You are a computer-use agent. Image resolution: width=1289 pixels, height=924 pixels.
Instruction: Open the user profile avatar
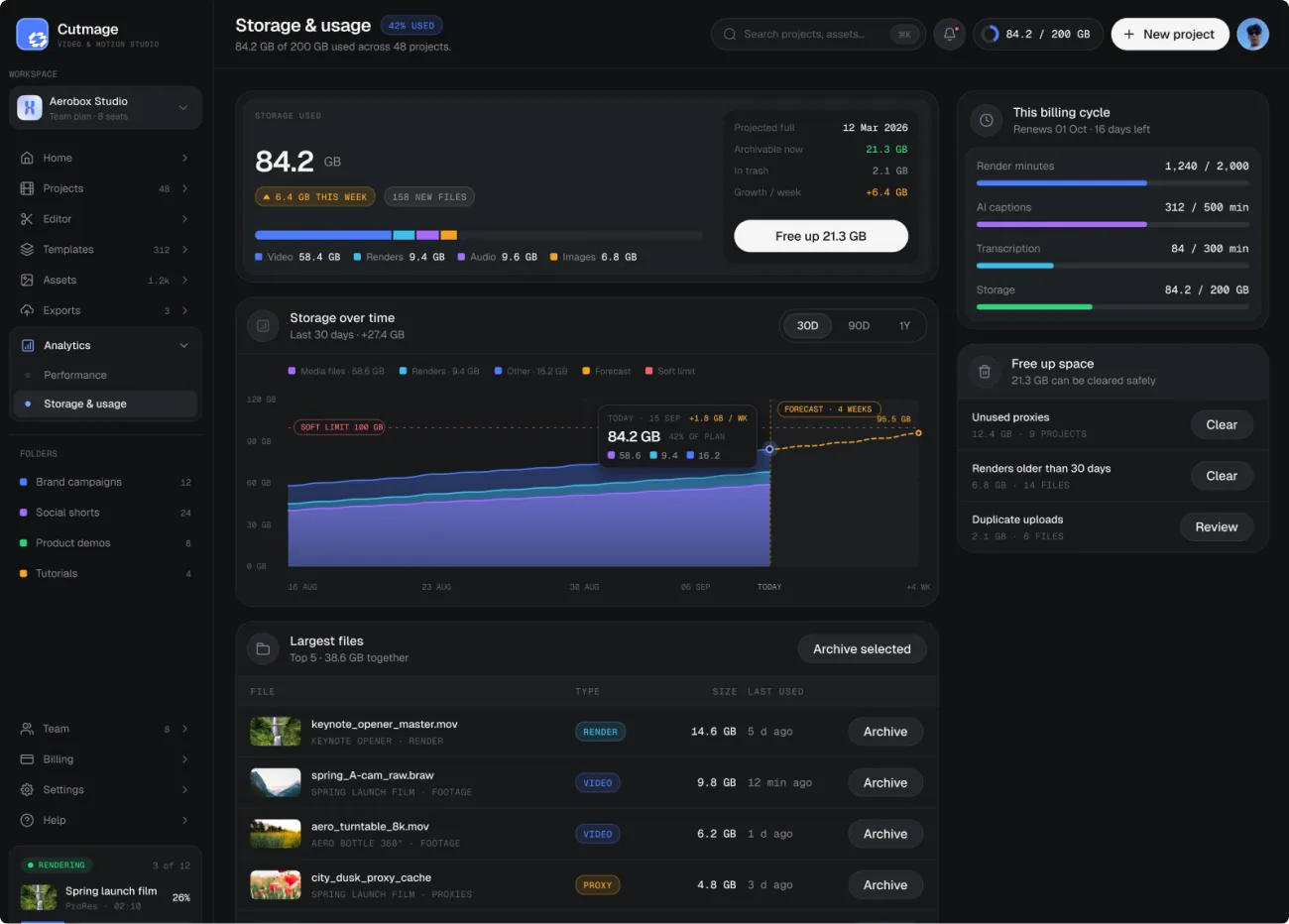coord(1253,34)
